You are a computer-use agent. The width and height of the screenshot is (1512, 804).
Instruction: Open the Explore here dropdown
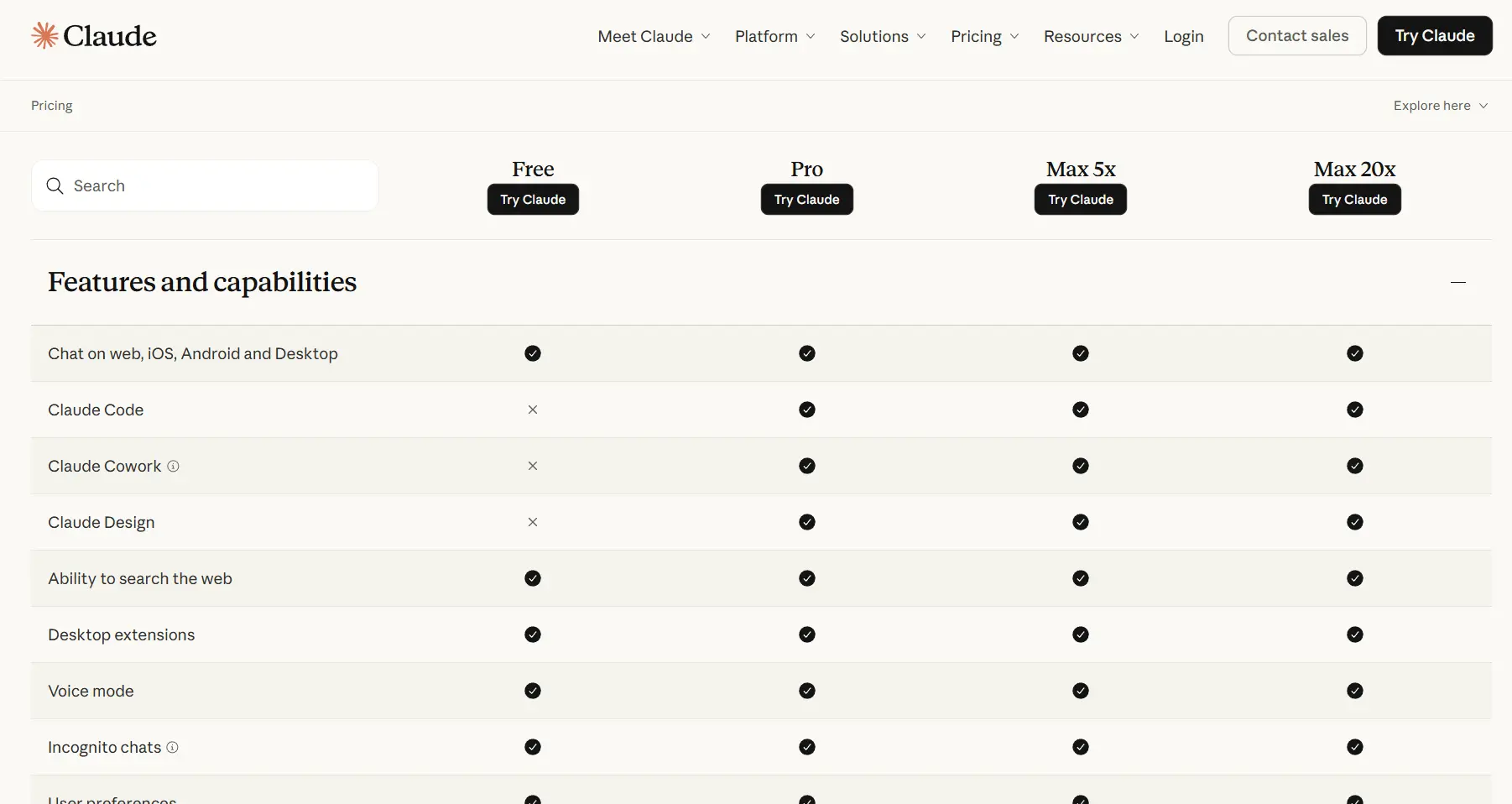pos(1441,106)
